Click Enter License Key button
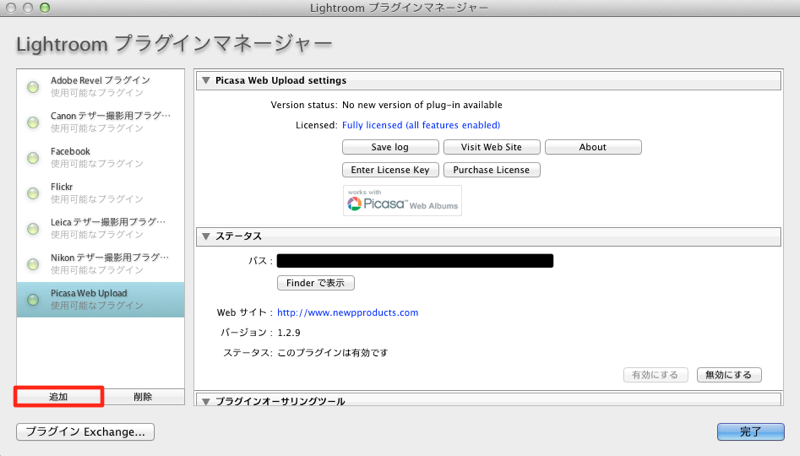The image size is (800, 456). coord(390,170)
